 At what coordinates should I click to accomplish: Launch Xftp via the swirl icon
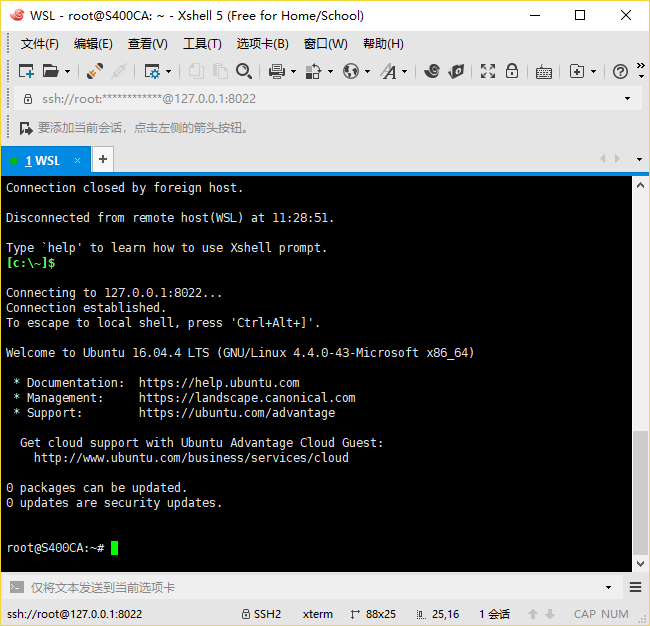432,71
